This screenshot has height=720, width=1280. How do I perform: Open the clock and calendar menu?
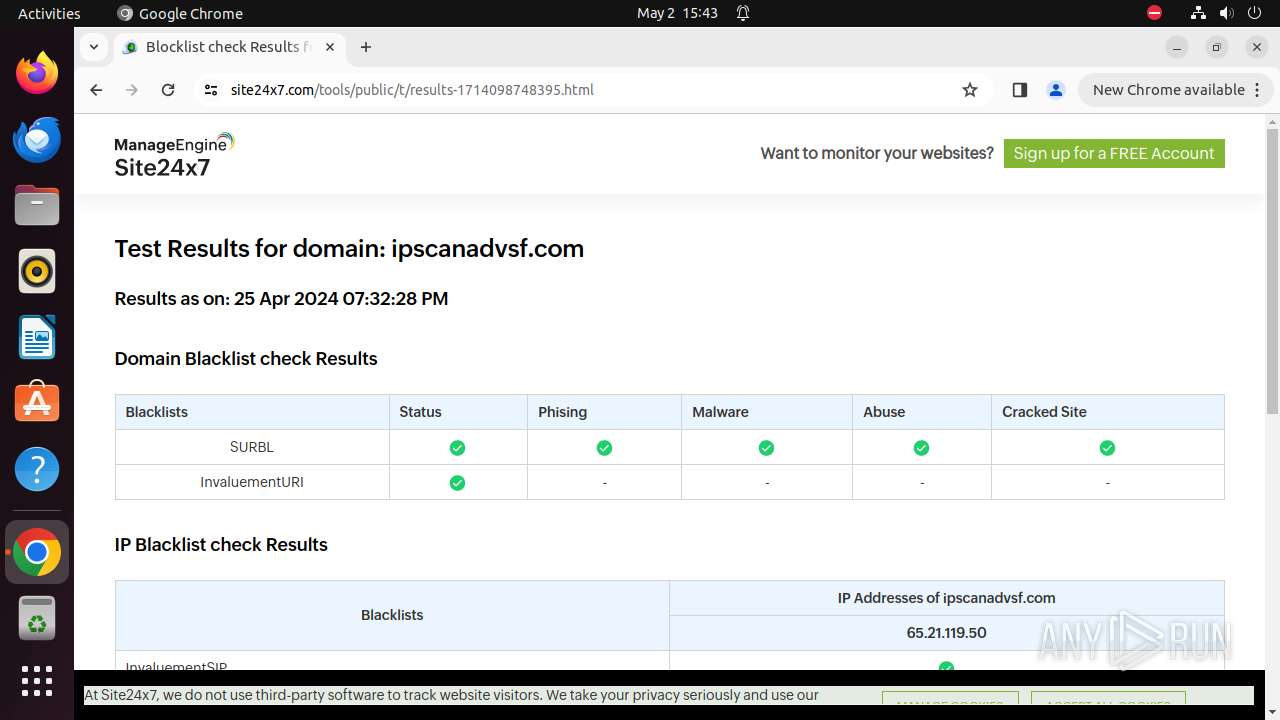tap(678, 13)
